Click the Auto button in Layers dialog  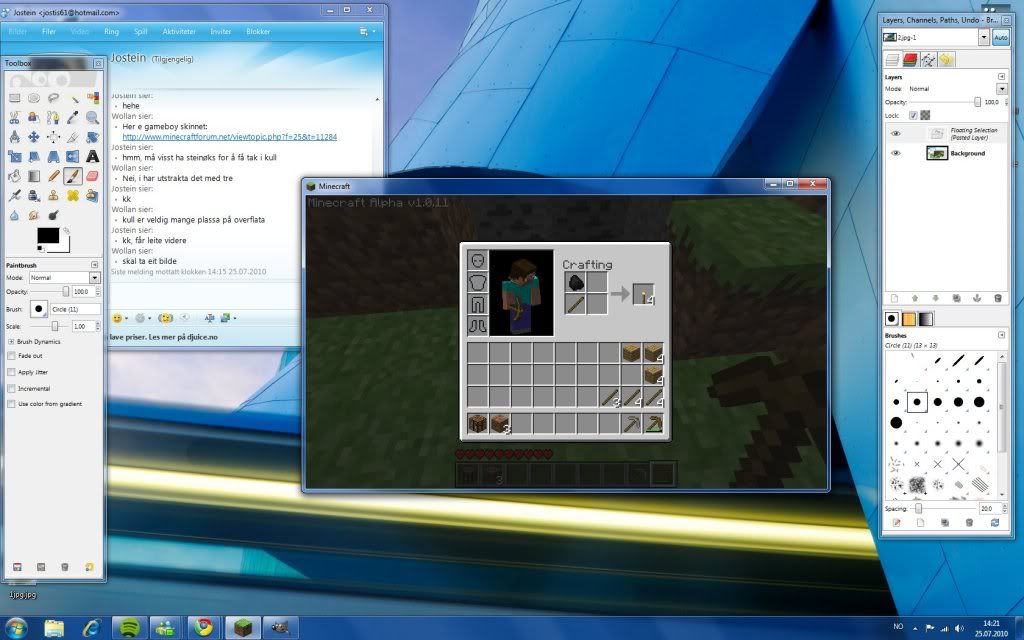coord(1000,38)
